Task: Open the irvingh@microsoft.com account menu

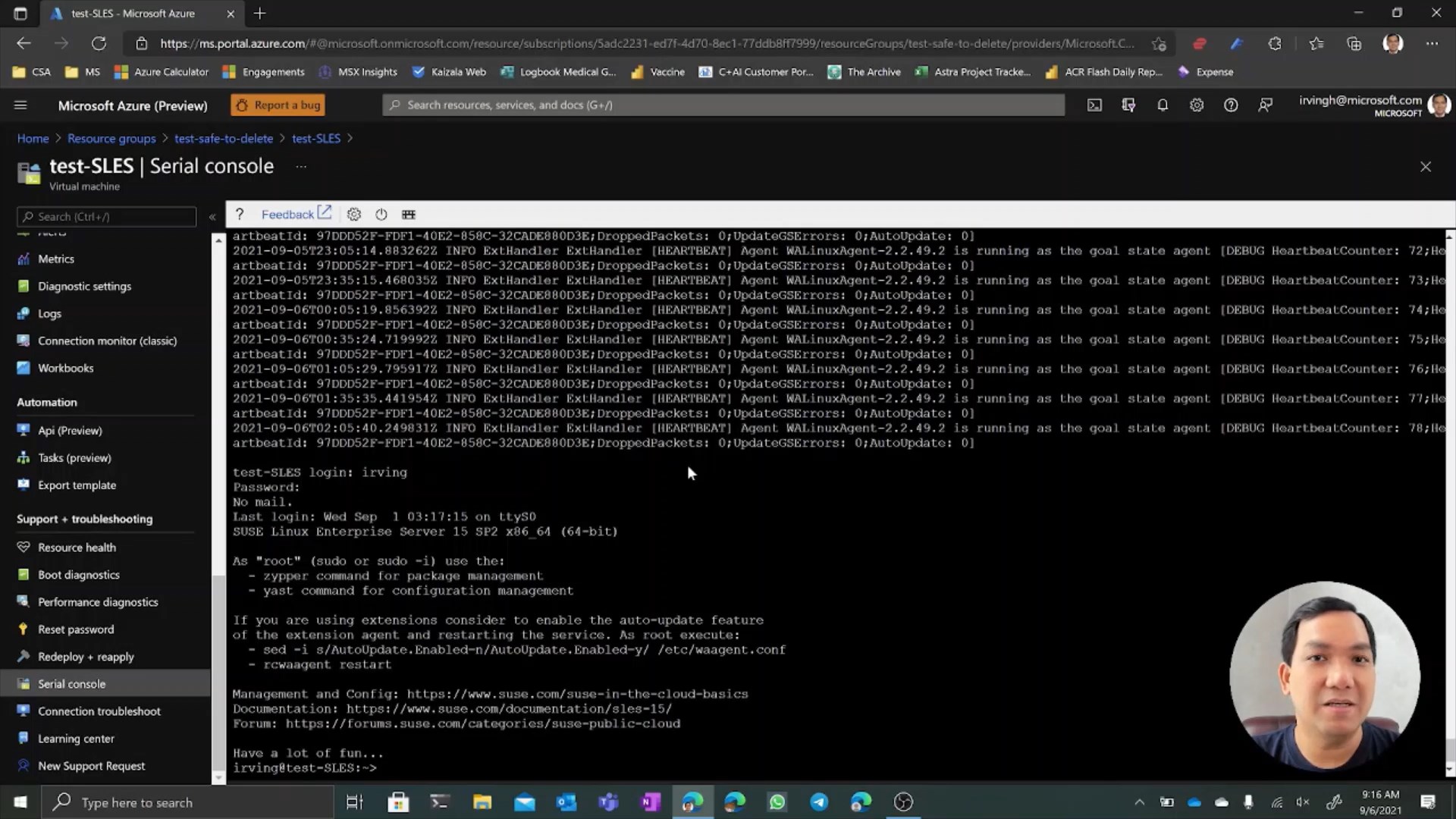Action: click(x=1374, y=105)
